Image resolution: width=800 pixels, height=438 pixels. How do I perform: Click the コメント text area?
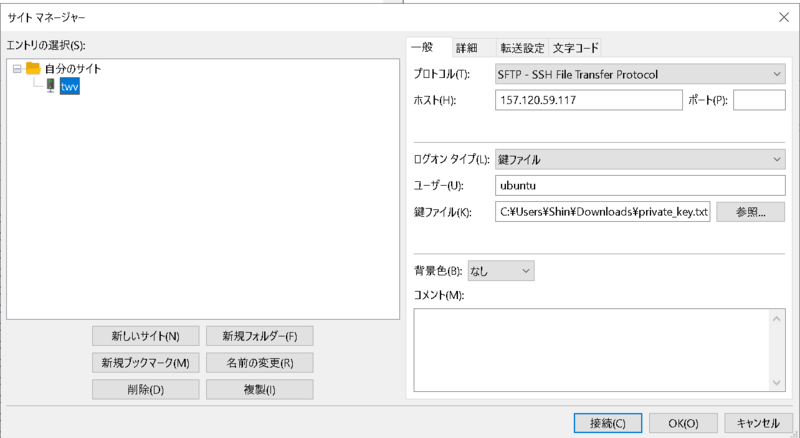[592, 350]
